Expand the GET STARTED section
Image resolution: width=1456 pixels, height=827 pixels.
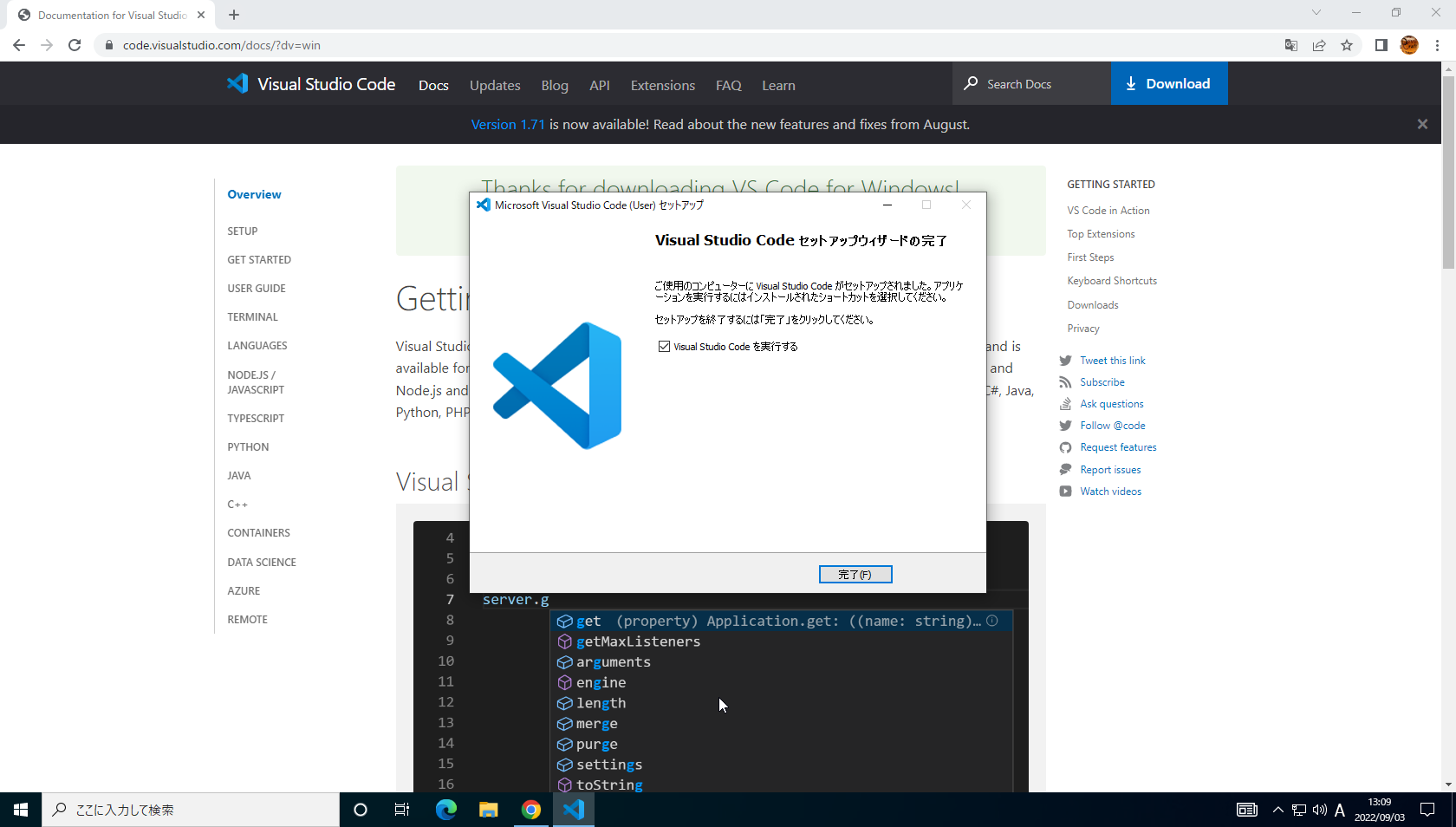[259, 260]
